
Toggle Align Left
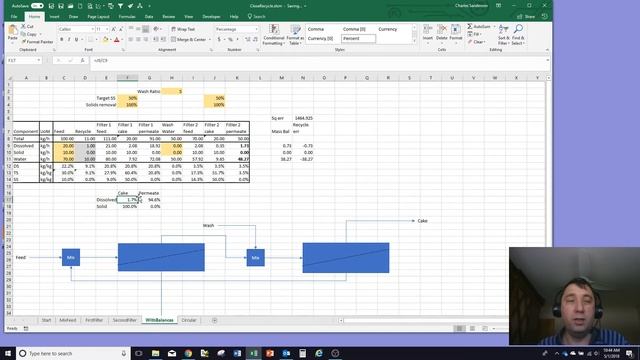[x=131, y=40]
